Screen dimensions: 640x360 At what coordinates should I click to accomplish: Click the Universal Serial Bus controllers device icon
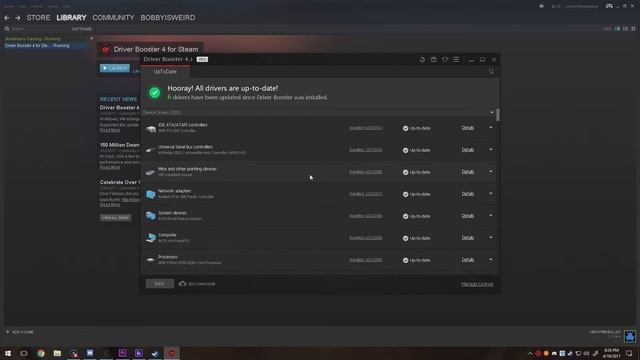pos(151,150)
